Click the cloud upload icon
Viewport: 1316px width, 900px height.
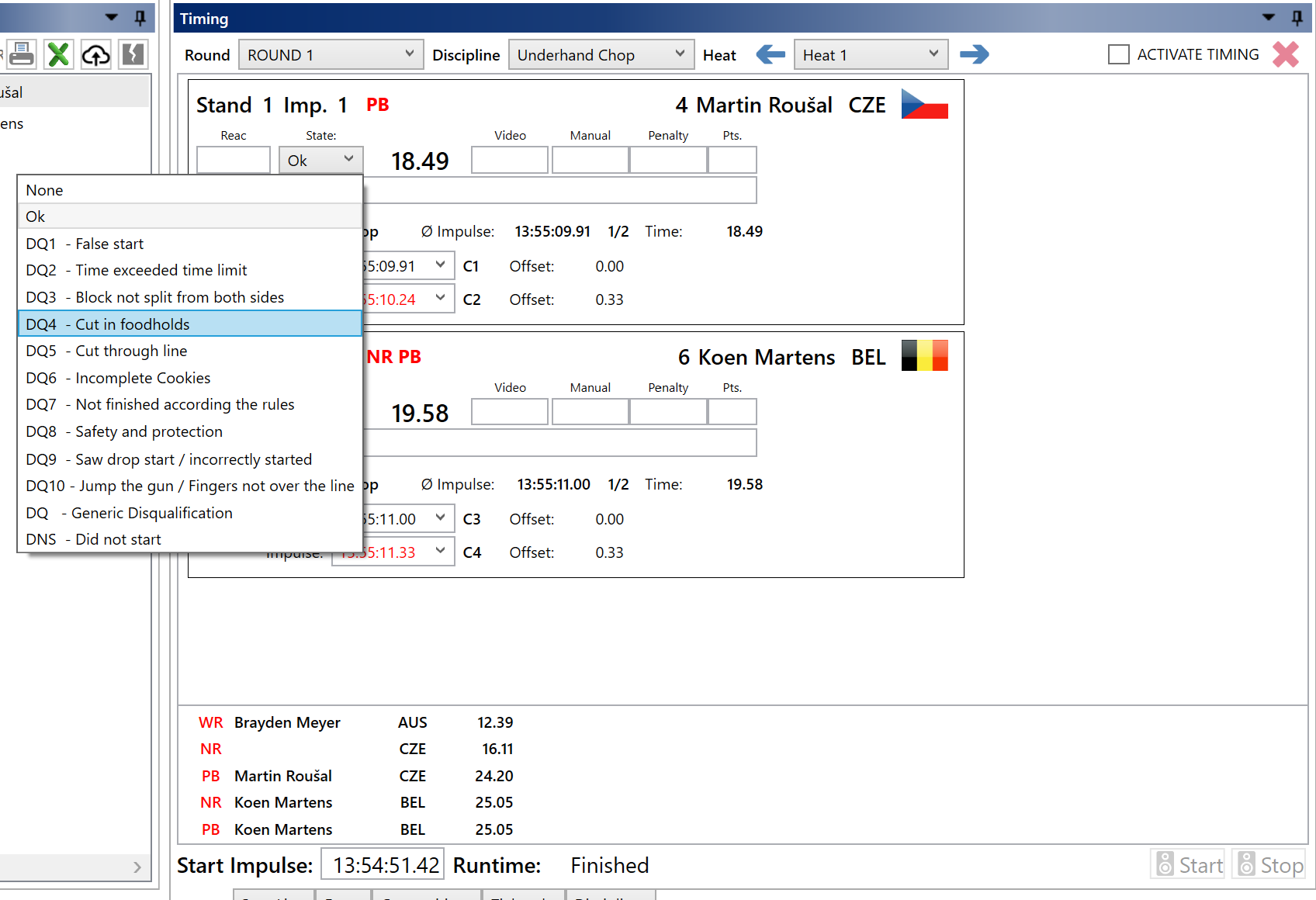(x=96, y=54)
